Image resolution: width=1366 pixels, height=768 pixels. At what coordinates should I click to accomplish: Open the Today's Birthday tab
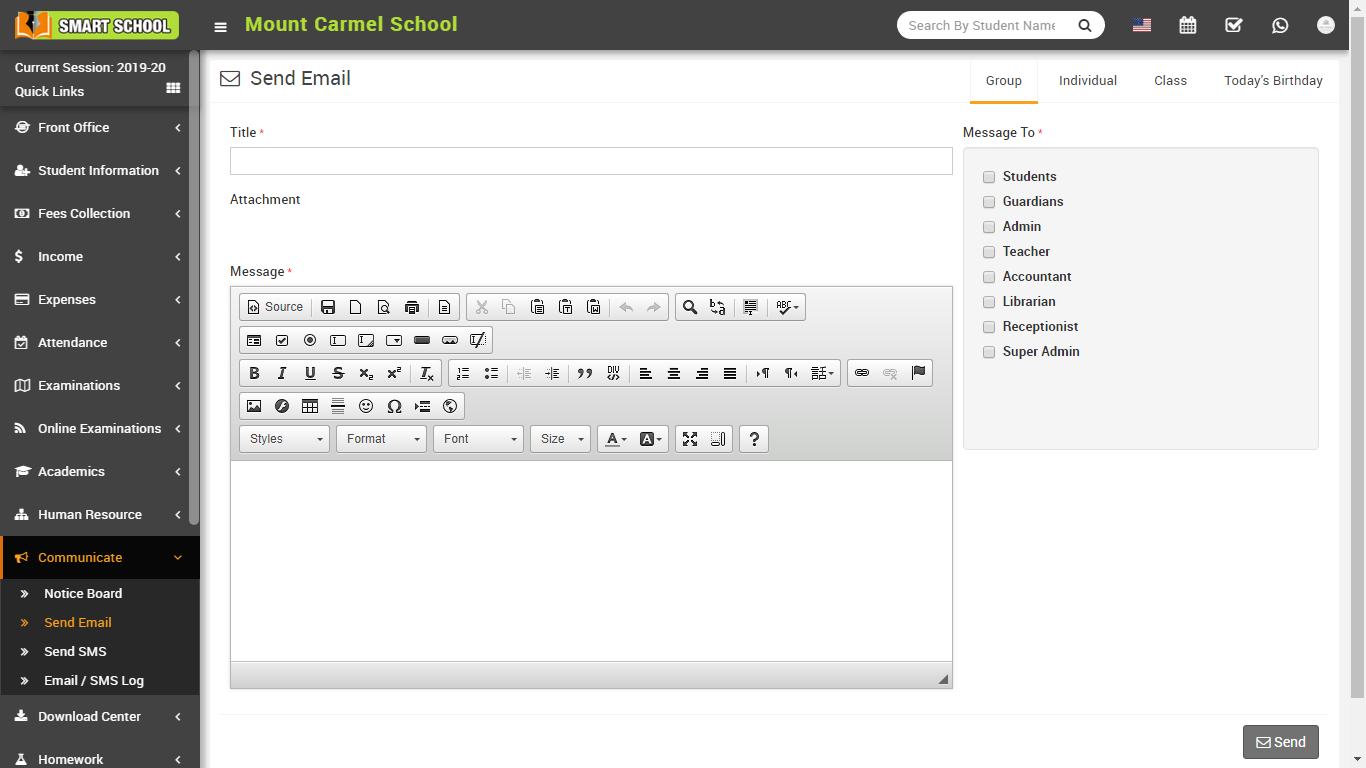1273,81
